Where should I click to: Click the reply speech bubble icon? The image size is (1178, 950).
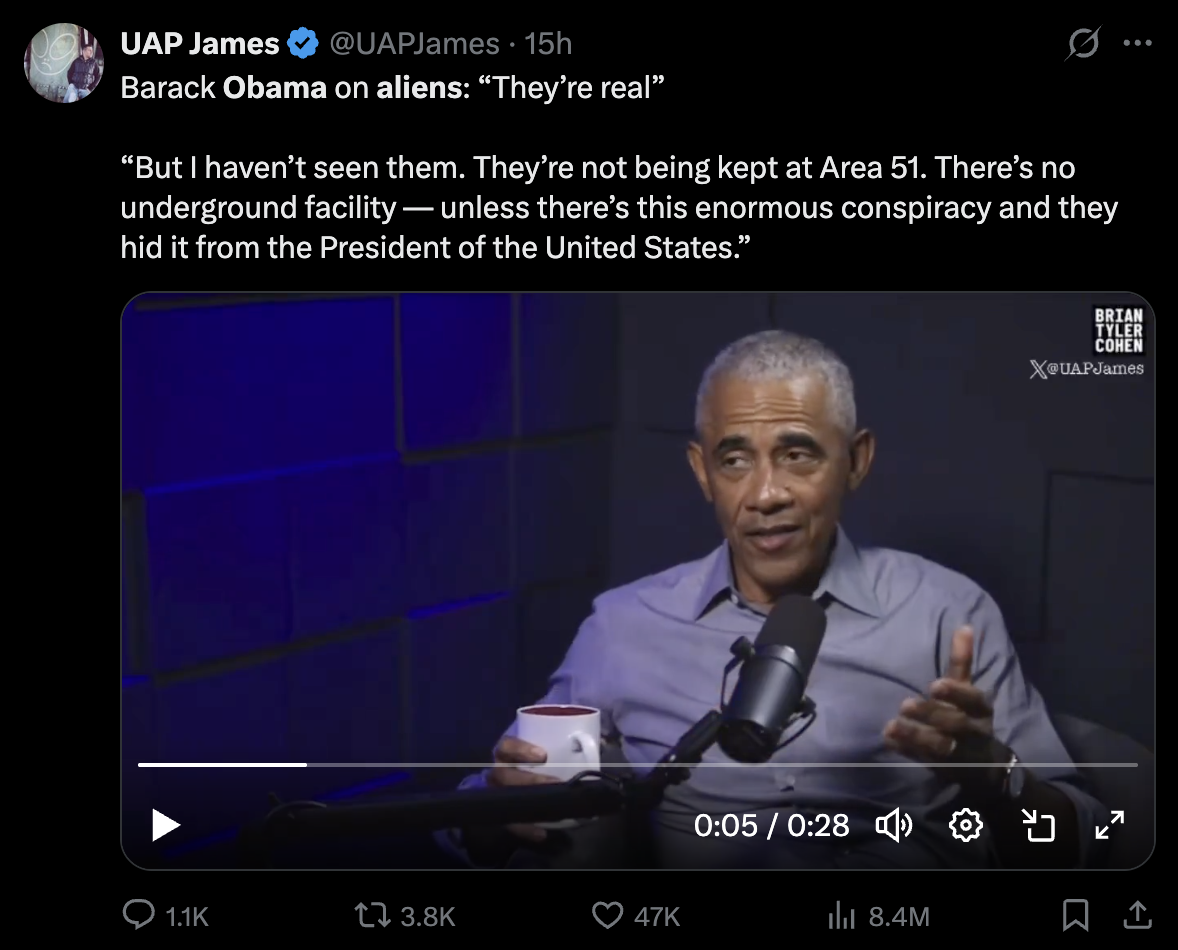(x=137, y=915)
